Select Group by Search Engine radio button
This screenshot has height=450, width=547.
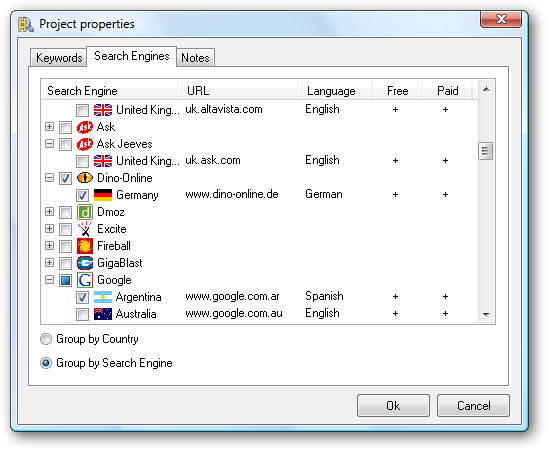tap(46, 363)
